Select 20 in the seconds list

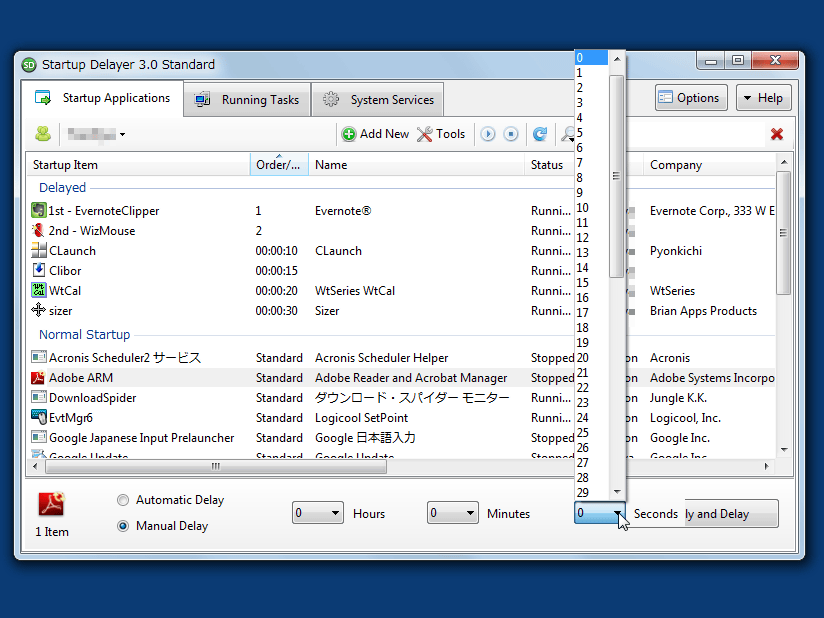[x=591, y=357]
